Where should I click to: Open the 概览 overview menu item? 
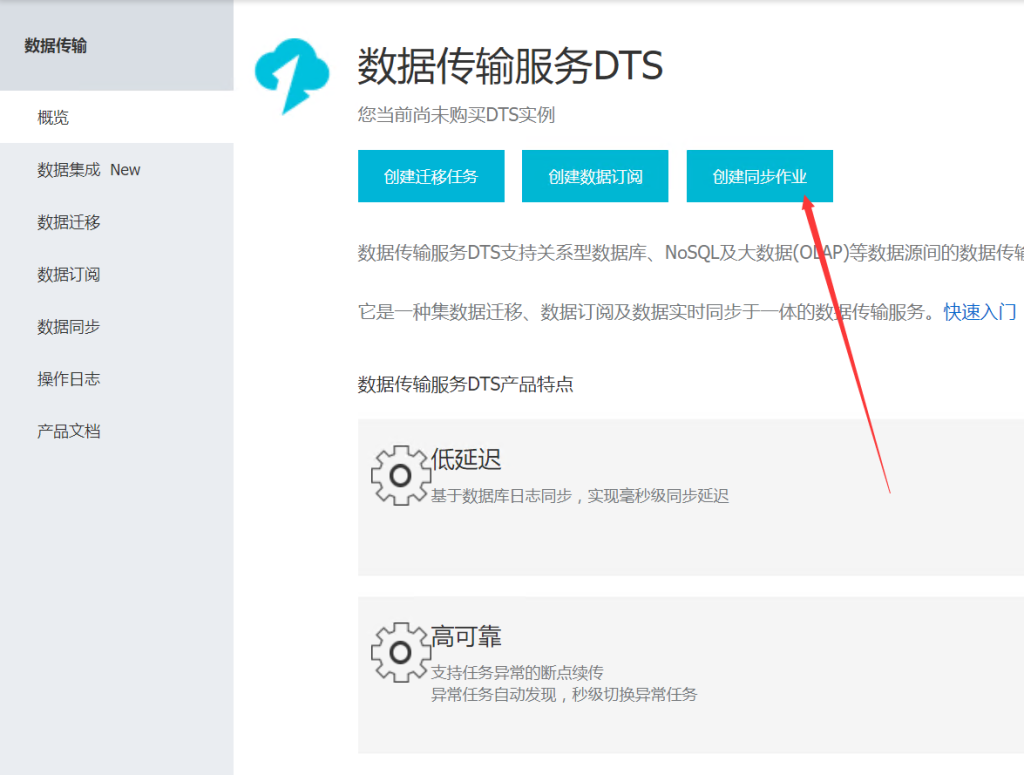point(117,118)
